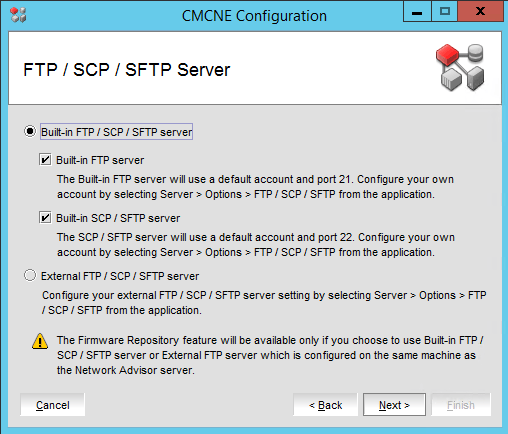508x434 pixels.
Task: Go back with the < Back button
Action: (325, 405)
